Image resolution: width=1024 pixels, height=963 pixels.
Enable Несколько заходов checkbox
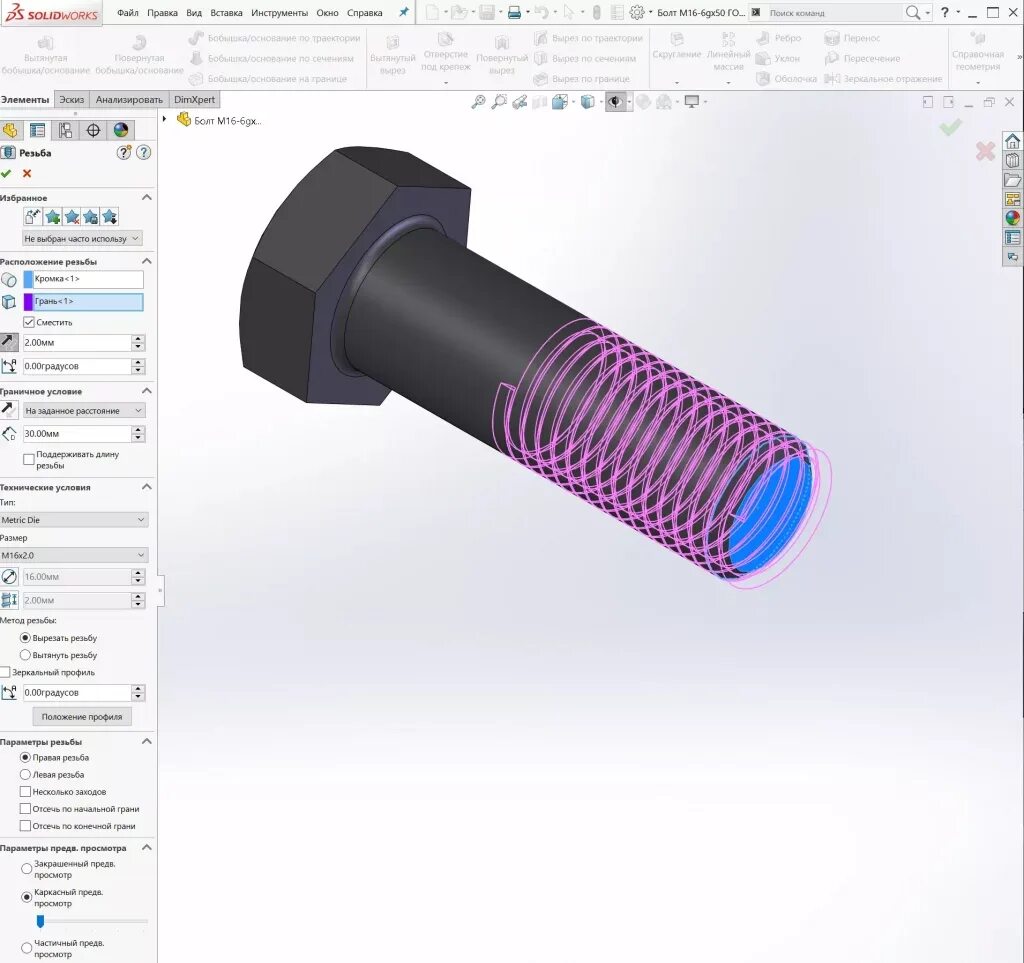tap(25, 791)
